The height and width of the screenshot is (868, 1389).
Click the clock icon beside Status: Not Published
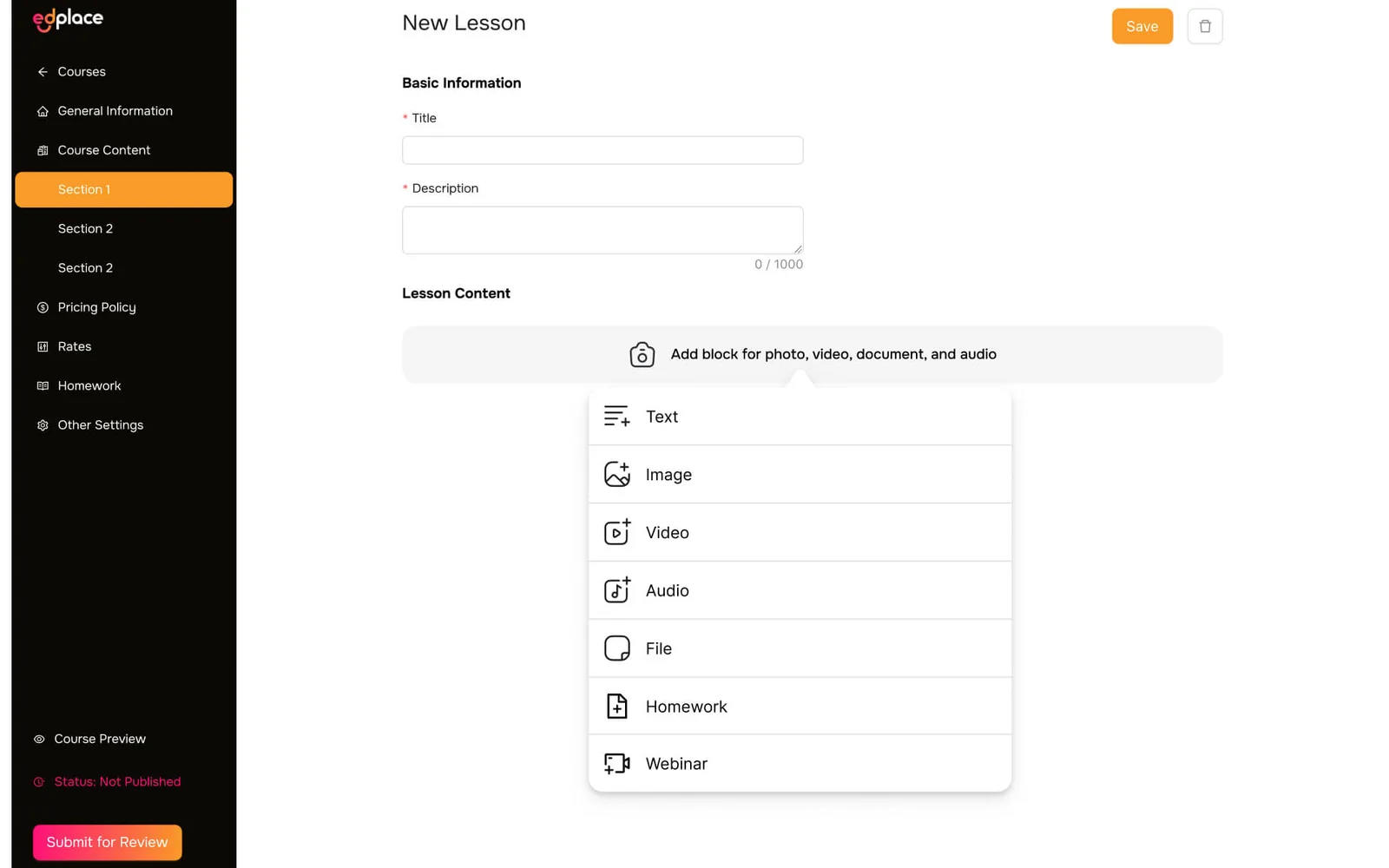pyautogui.click(x=39, y=782)
